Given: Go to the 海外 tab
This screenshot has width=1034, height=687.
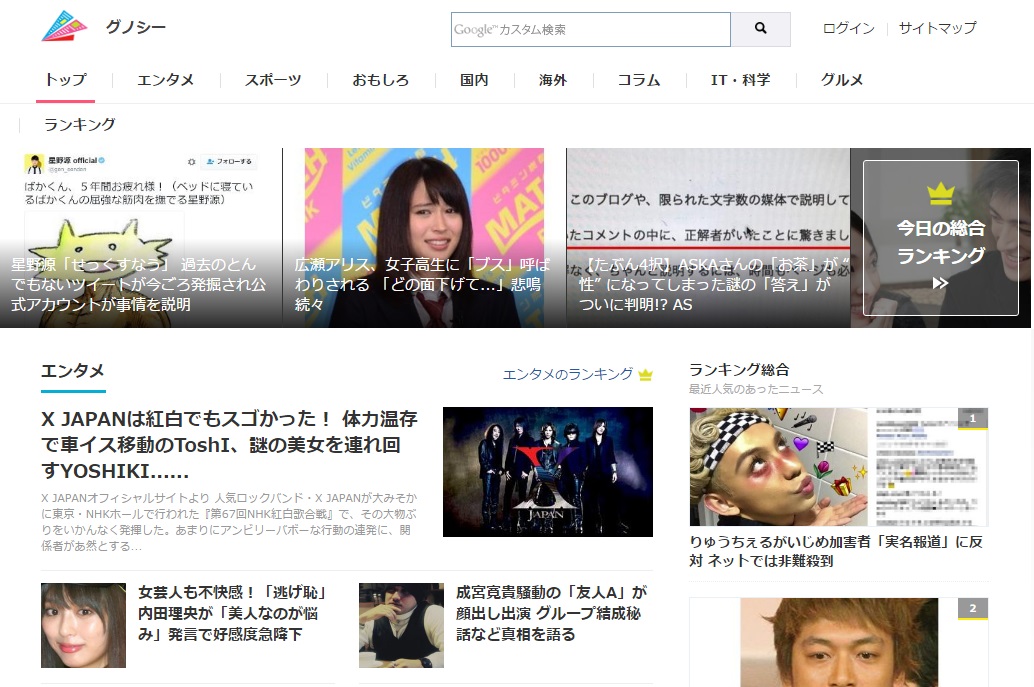Looking at the screenshot, I should tap(553, 80).
